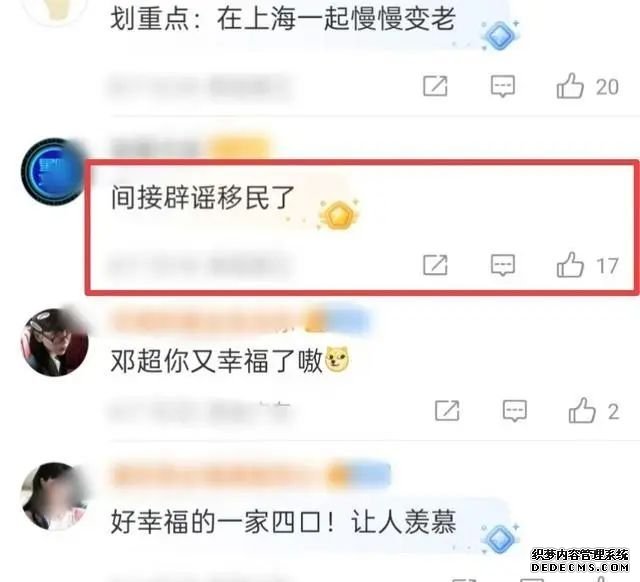Screen dimensions: 640x582
Task: Tap blue diamond badge beside 让人羡慕 comment
Action: pyautogui.click(x=499, y=539)
